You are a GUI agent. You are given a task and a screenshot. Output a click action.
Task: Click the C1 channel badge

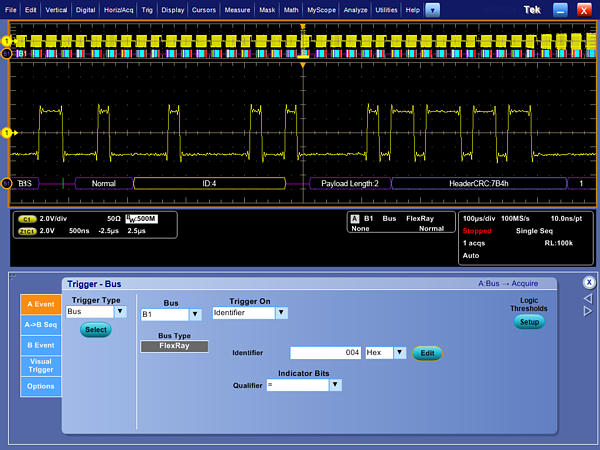(27, 217)
